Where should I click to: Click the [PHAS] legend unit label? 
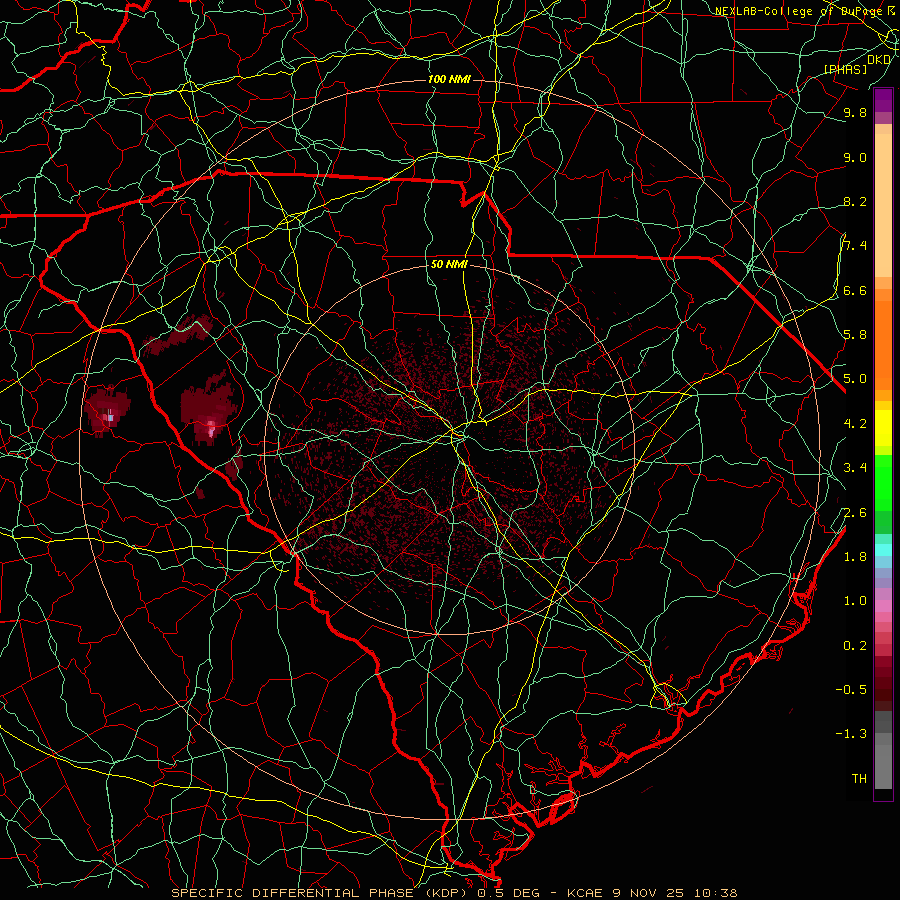pyautogui.click(x=845, y=69)
